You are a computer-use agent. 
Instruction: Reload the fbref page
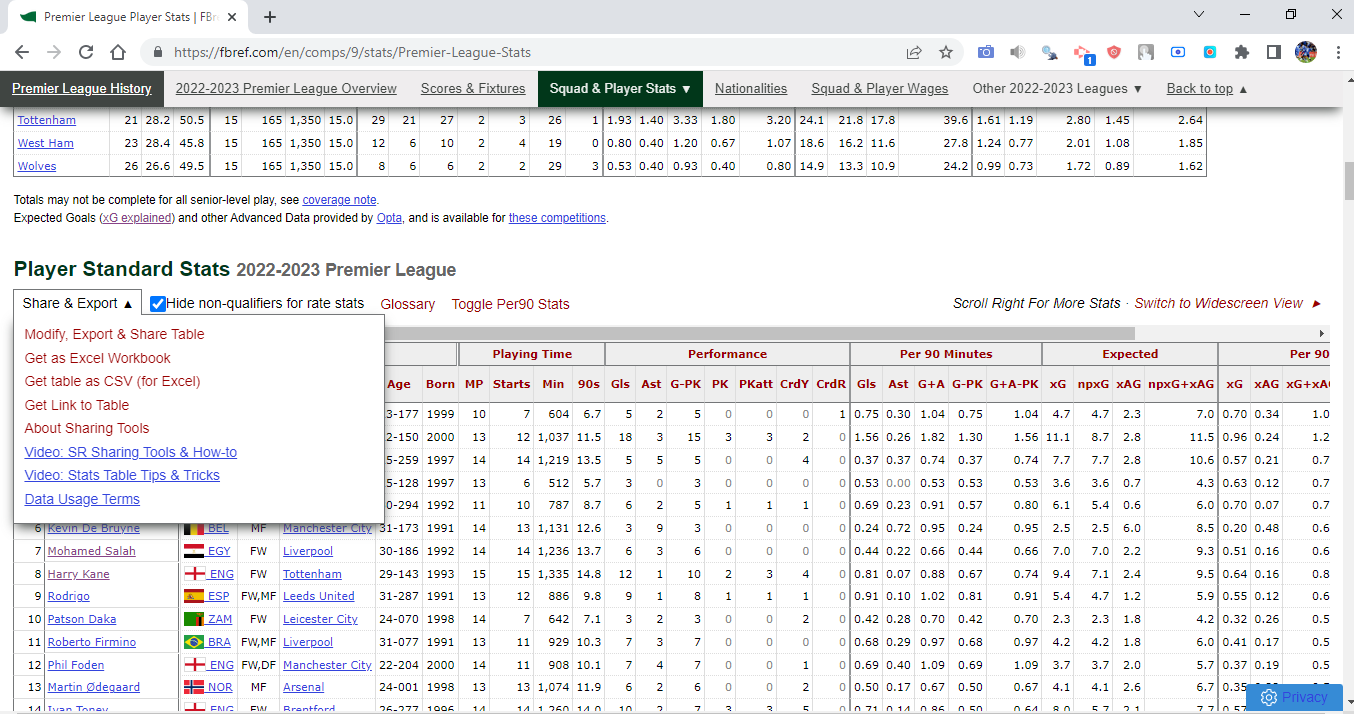tap(86, 52)
